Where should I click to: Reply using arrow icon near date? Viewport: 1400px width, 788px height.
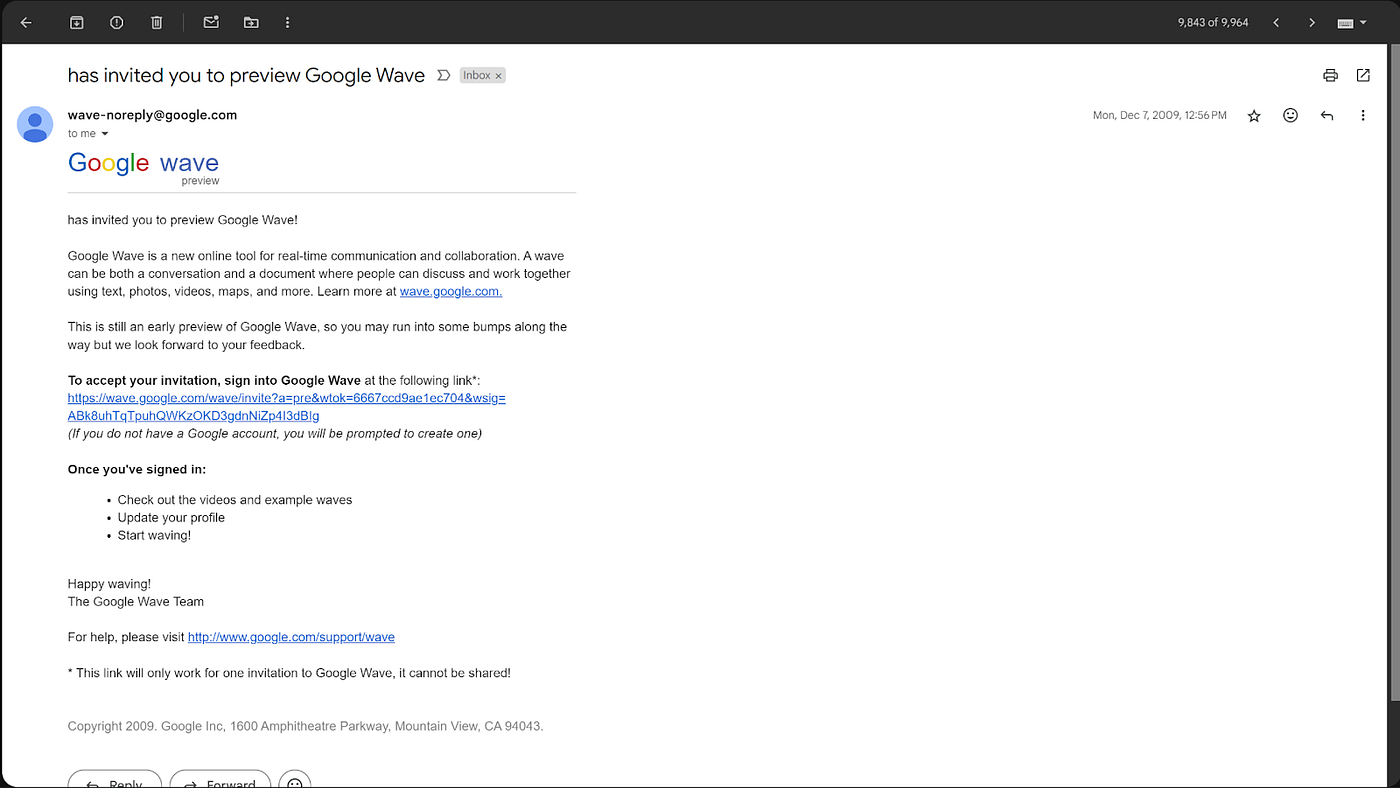tap(1327, 116)
